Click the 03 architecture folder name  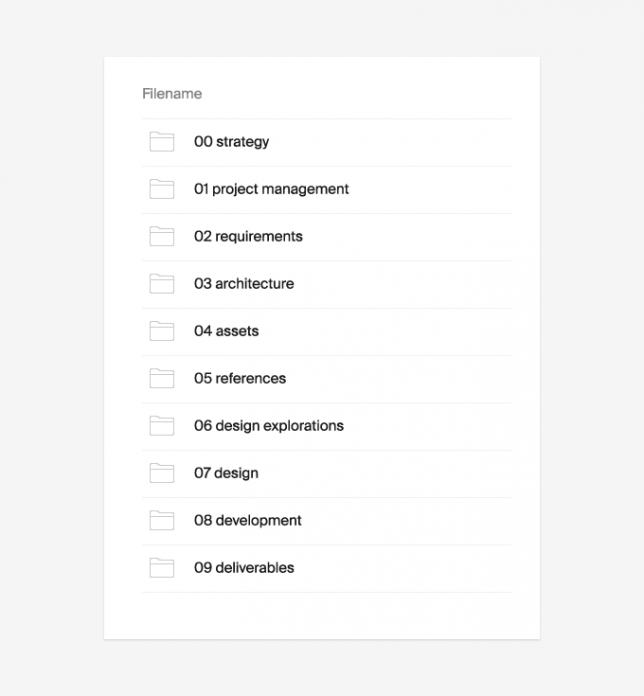(244, 284)
